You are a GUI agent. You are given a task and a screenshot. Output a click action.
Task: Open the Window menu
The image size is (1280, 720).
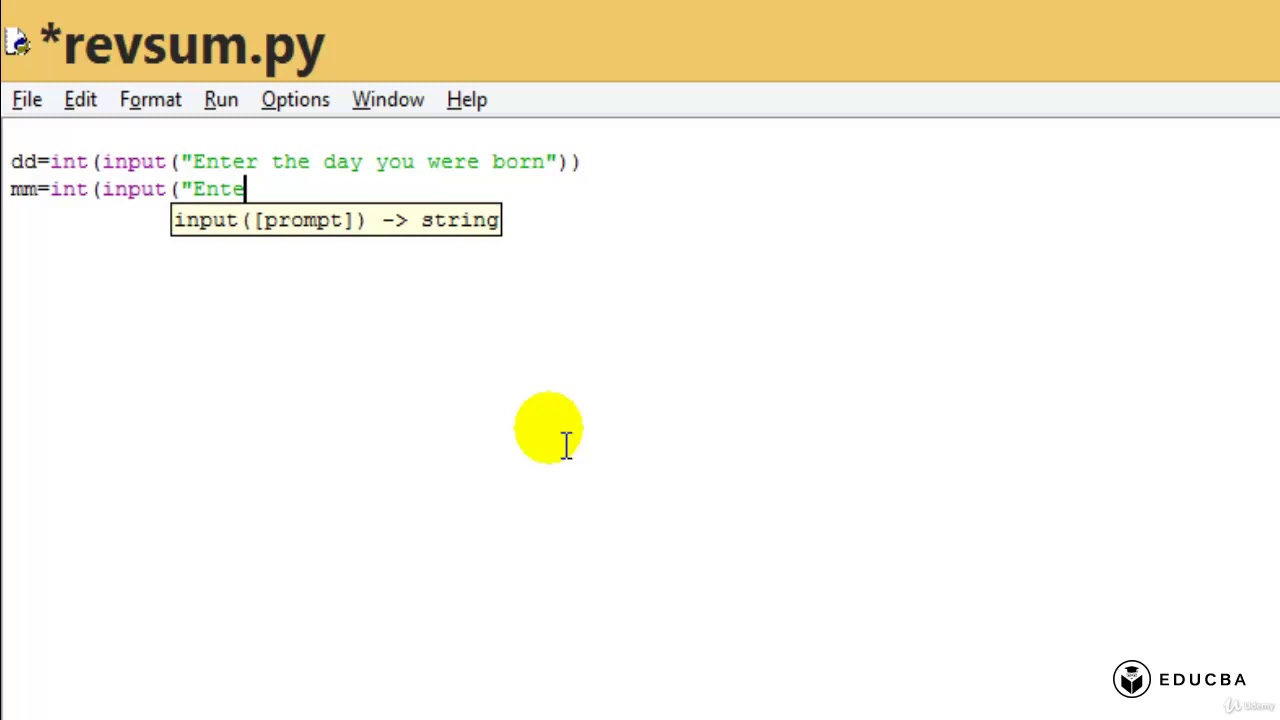(x=388, y=100)
